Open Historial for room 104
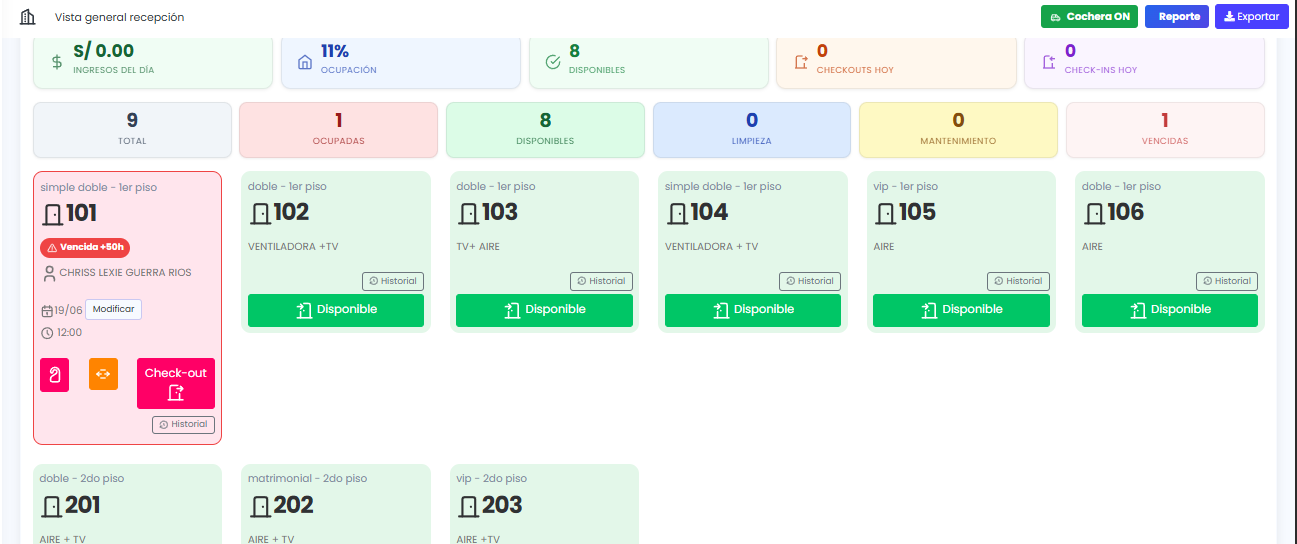1297x544 pixels. pos(809,281)
